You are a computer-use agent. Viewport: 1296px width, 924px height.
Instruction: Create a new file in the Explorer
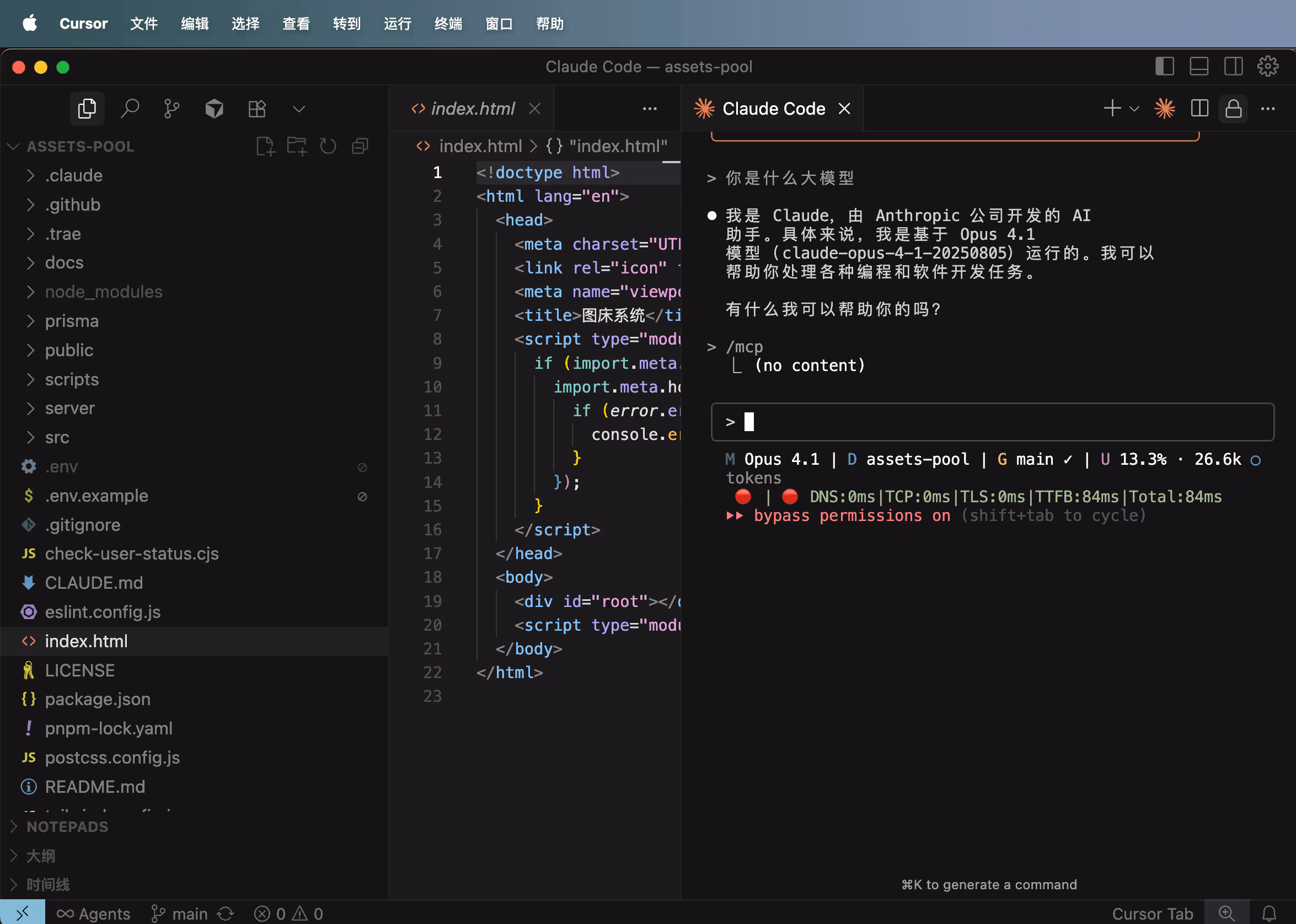pyautogui.click(x=265, y=146)
